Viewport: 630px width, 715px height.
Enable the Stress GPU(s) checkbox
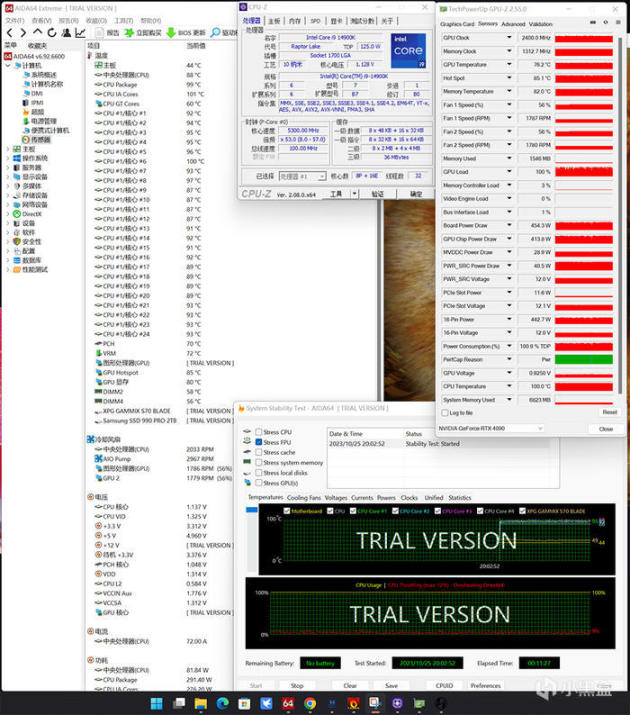258,483
